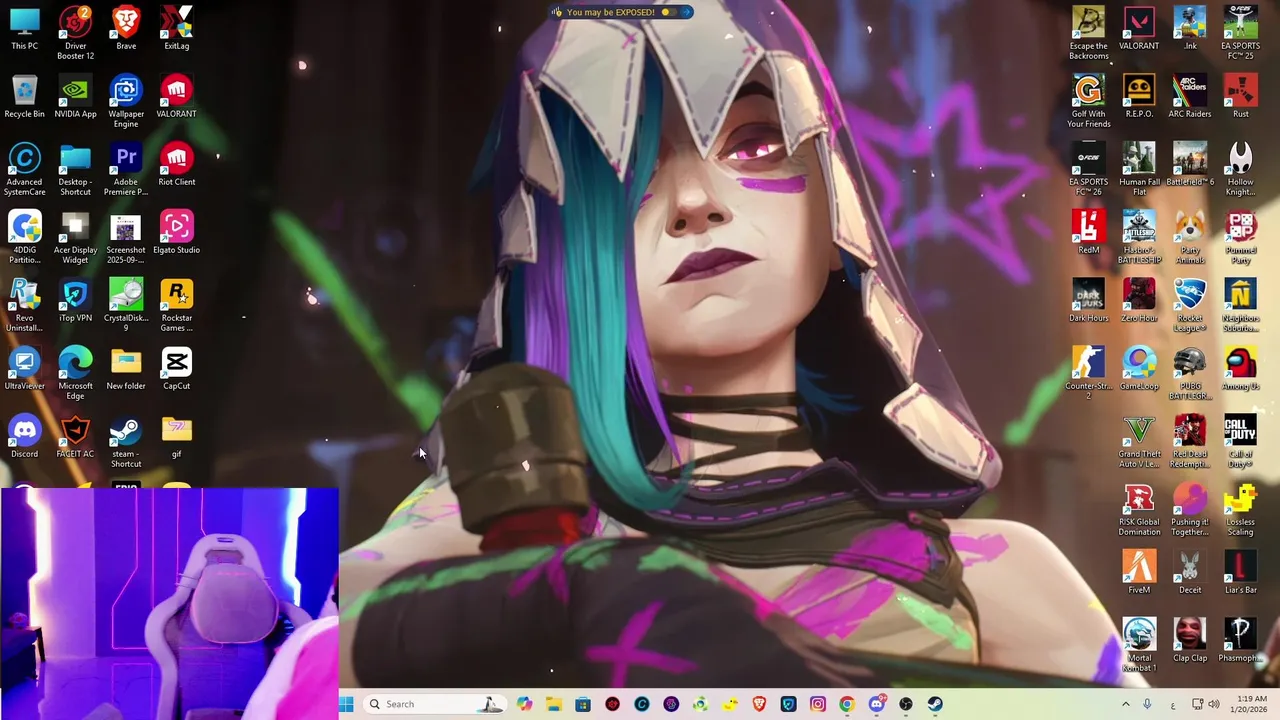
Task: Launch the Riot Client shortcut
Action: coord(176,164)
